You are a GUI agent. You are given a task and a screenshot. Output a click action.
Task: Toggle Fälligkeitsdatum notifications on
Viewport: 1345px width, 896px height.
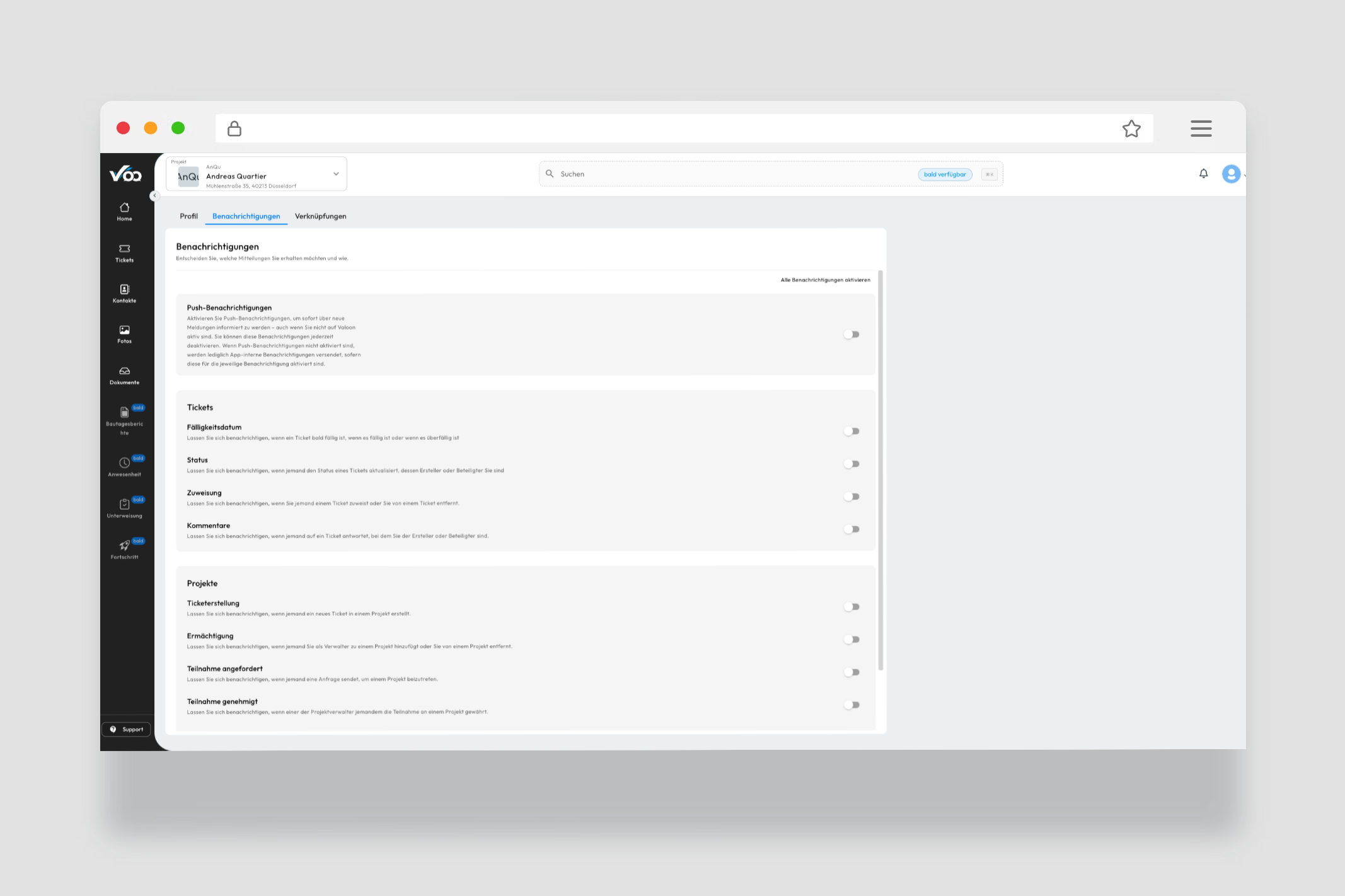(851, 431)
